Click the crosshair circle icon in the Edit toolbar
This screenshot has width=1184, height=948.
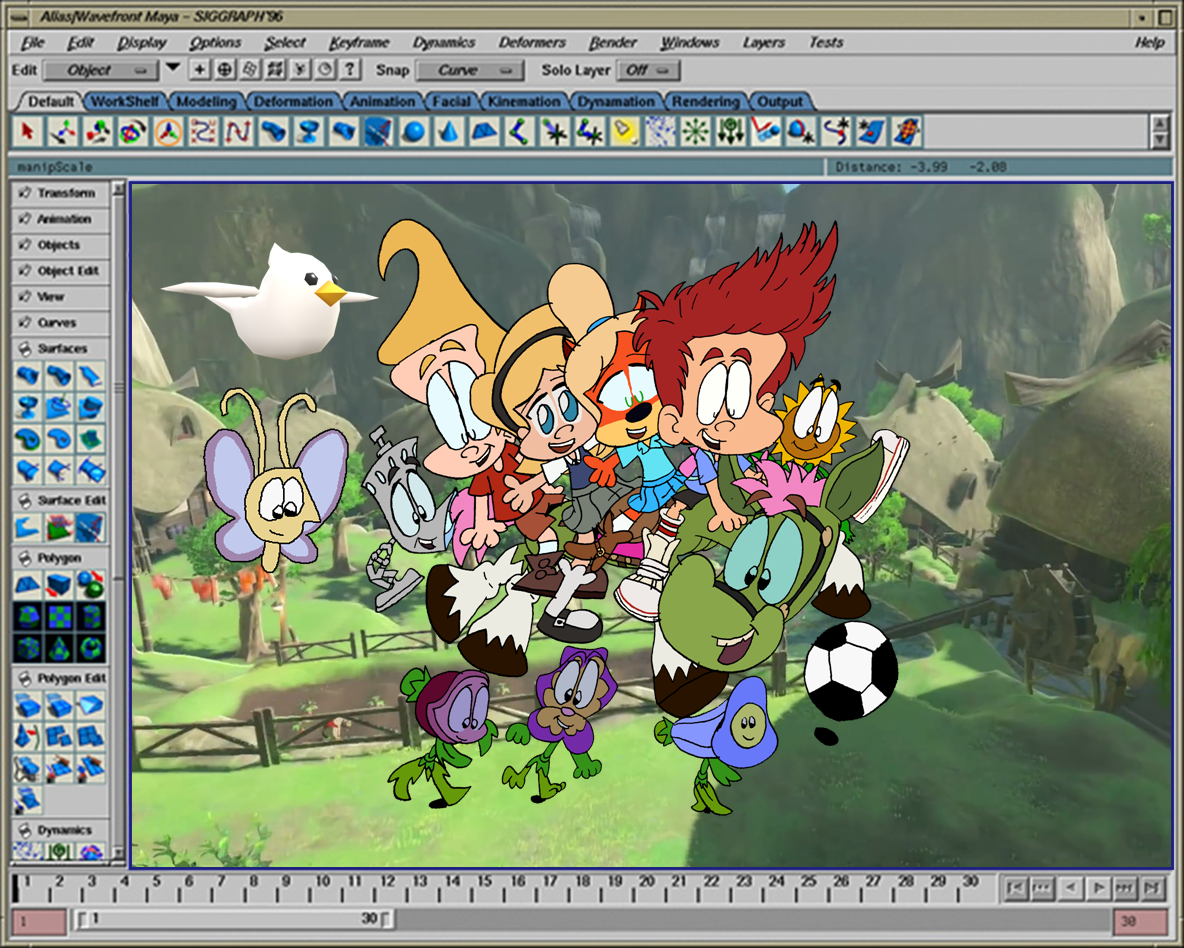point(224,70)
